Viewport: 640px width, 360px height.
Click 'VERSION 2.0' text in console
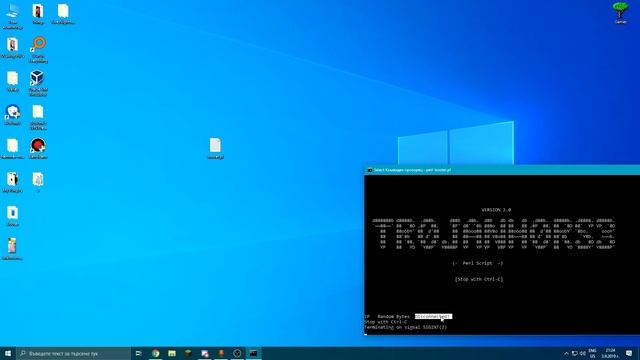tap(496, 210)
